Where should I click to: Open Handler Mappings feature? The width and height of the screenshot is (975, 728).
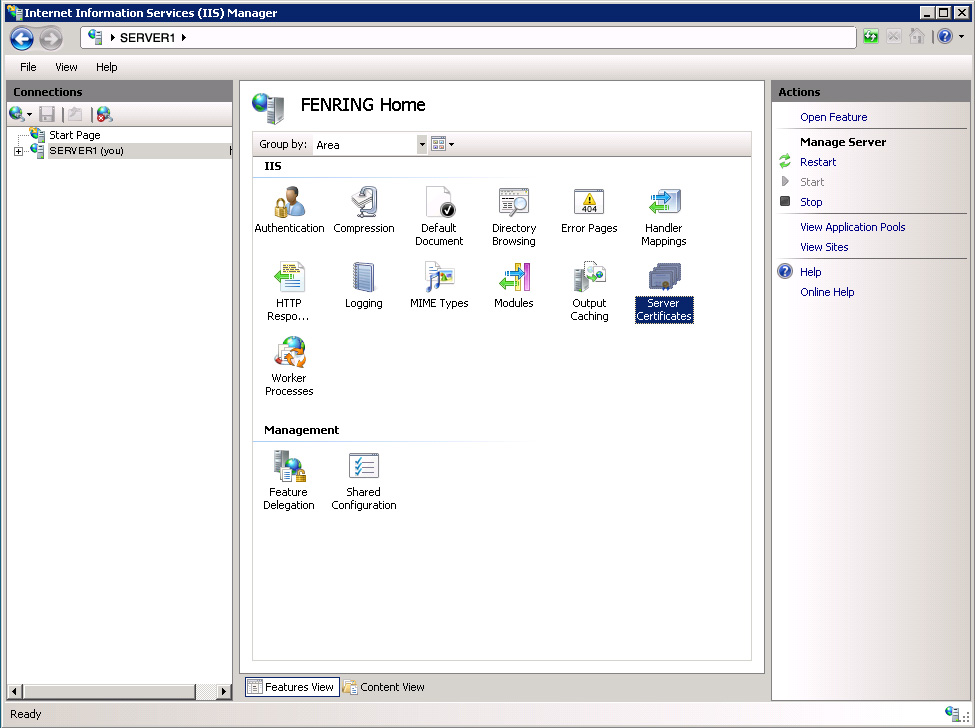[663, 216]
